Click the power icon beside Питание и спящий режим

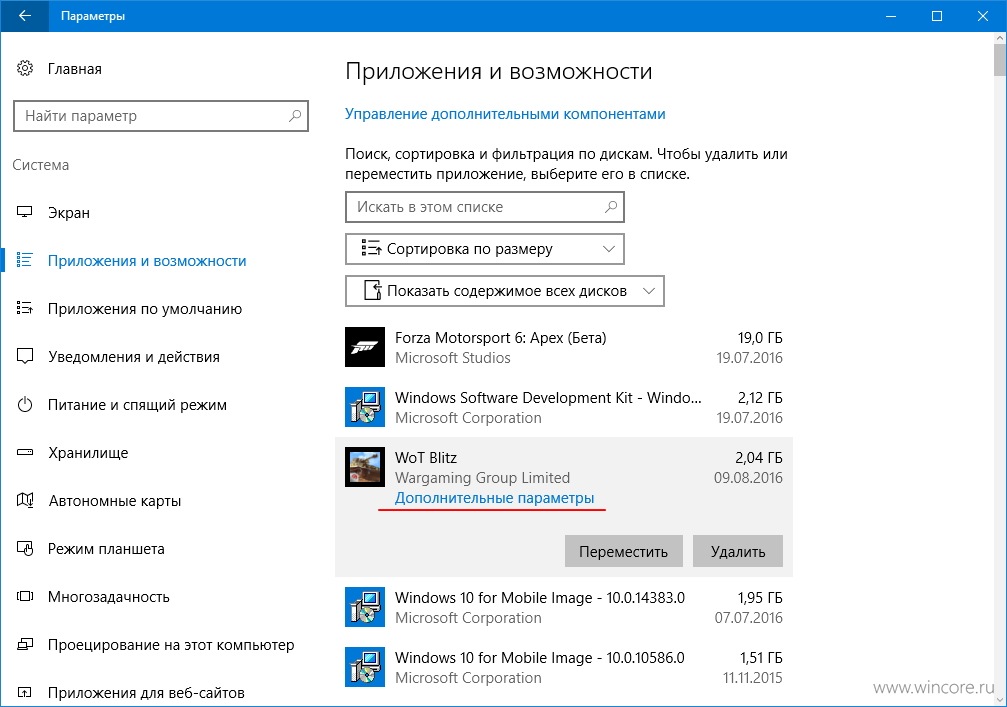tap(25, 405)
